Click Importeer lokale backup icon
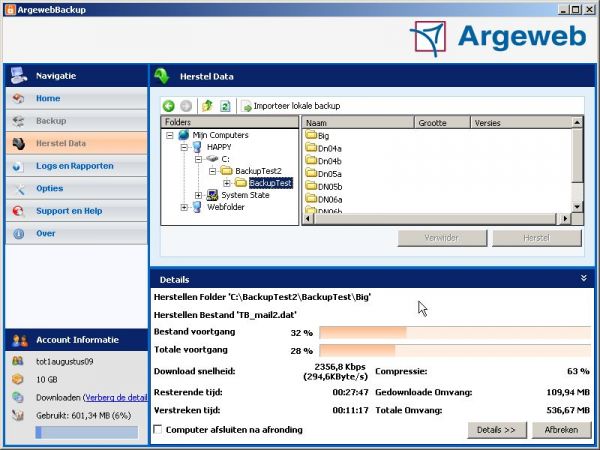The image size is (600, 450). (x=246, y=106)
